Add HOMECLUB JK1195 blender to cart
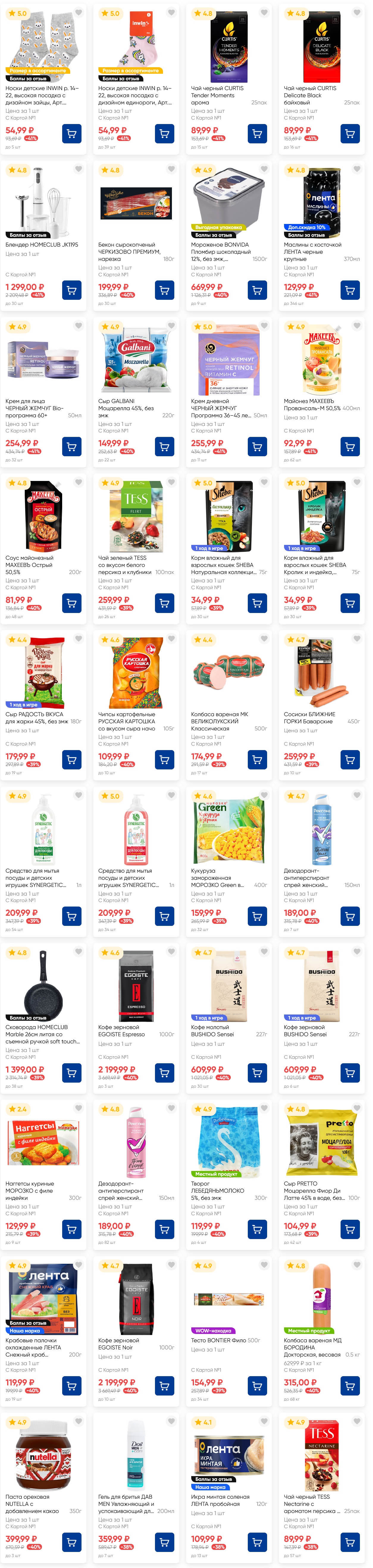This screenshot has height=1568, width=373. point(72,290)
